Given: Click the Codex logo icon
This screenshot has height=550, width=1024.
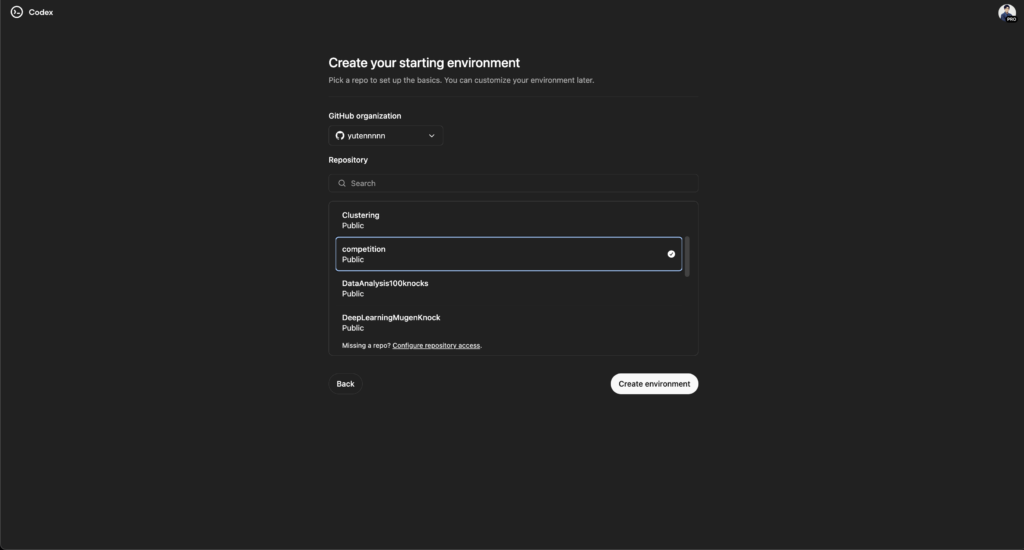Looking at the screenshot, I should point(16,12).
